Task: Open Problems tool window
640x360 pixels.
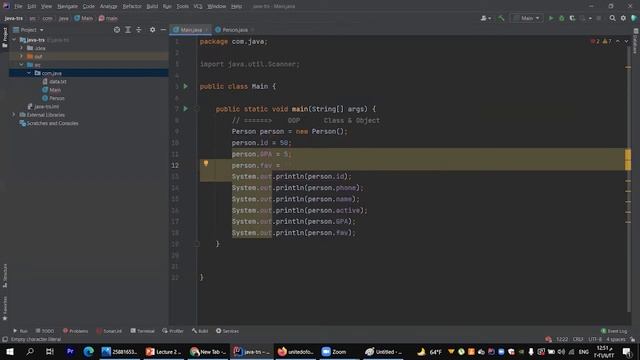Action: (x=76, y=331)
